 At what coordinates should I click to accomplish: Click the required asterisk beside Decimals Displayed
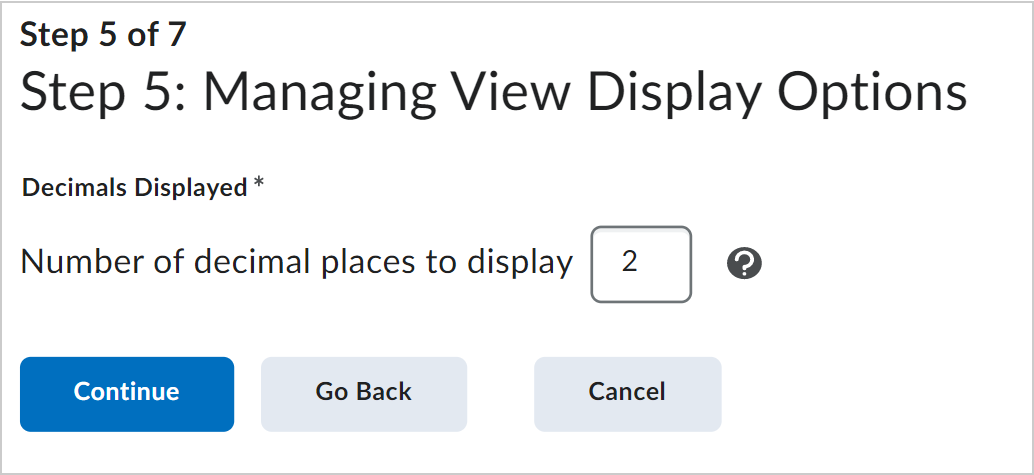258,184
